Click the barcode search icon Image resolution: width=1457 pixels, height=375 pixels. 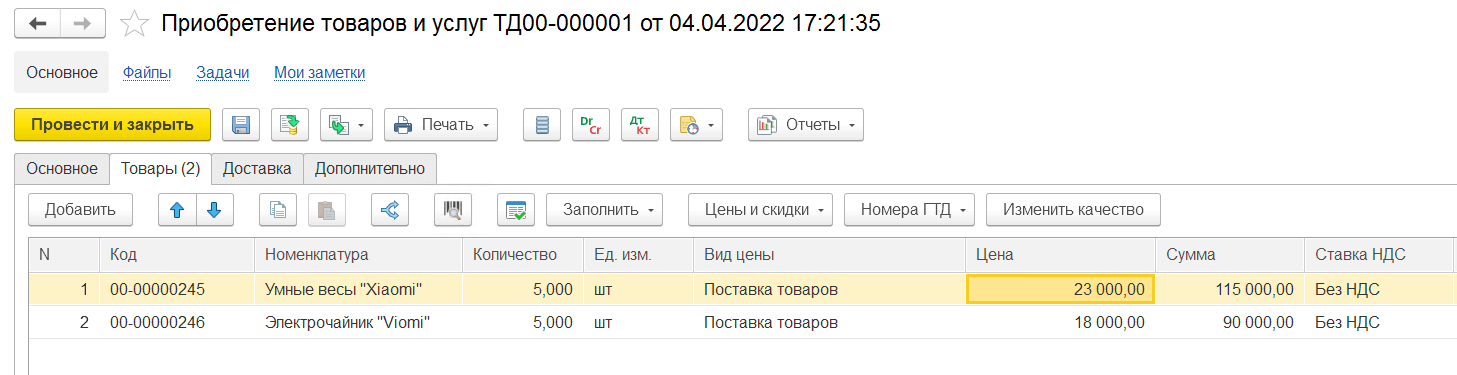coord(453,210)
